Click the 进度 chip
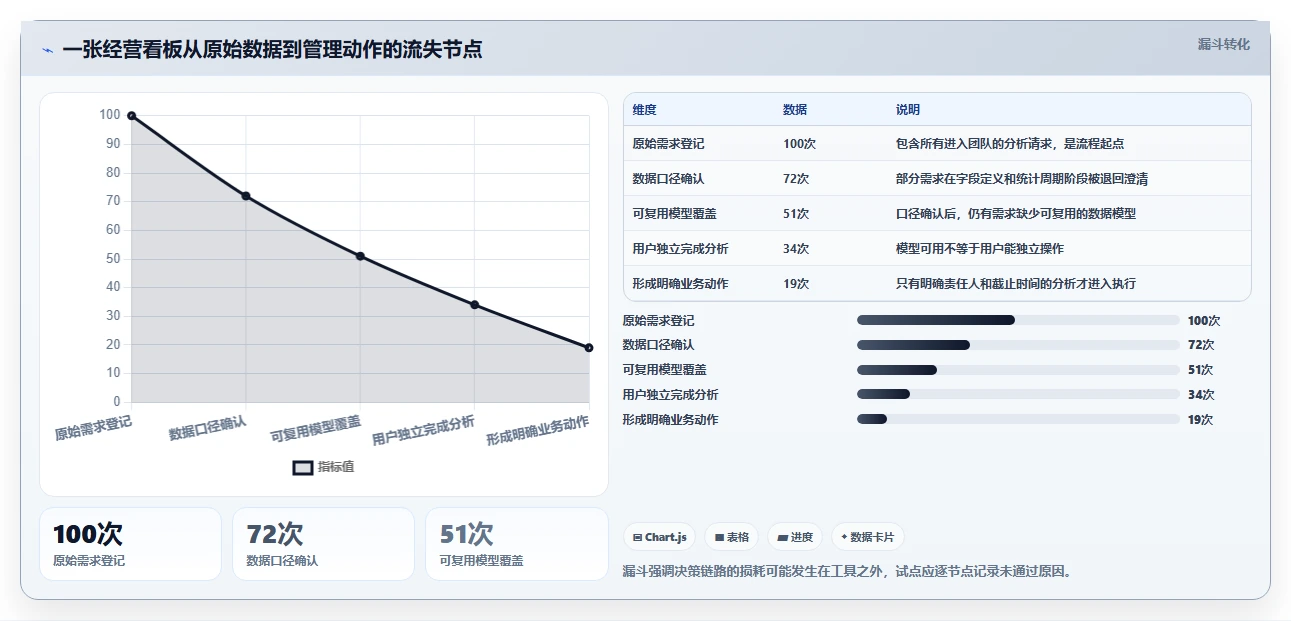Screen dimensions: 1291x621 click(x=795, y=537)
